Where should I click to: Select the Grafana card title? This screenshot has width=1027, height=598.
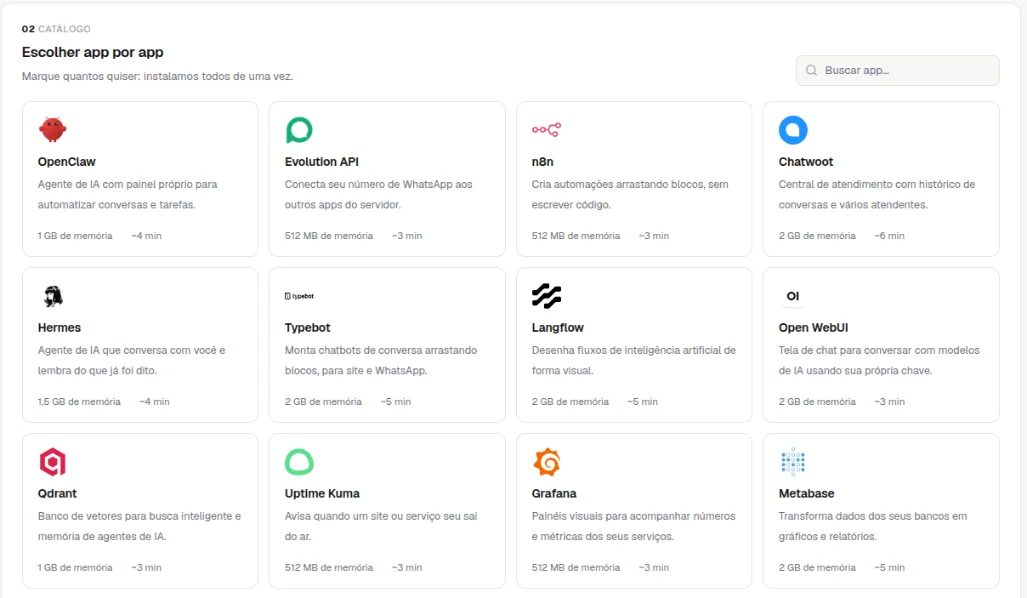coord(553,493)
